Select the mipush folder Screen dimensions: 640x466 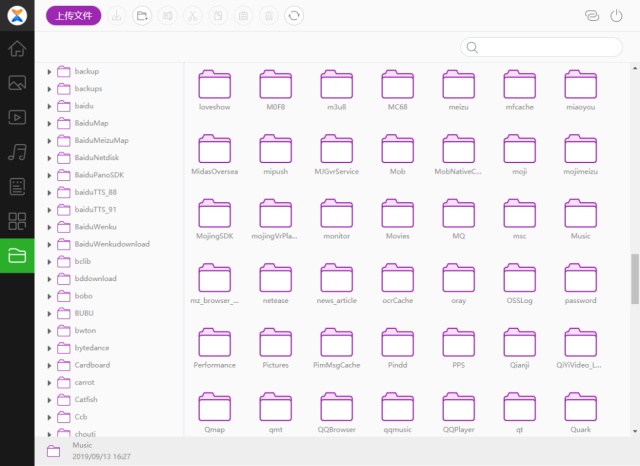click(276, 155)
